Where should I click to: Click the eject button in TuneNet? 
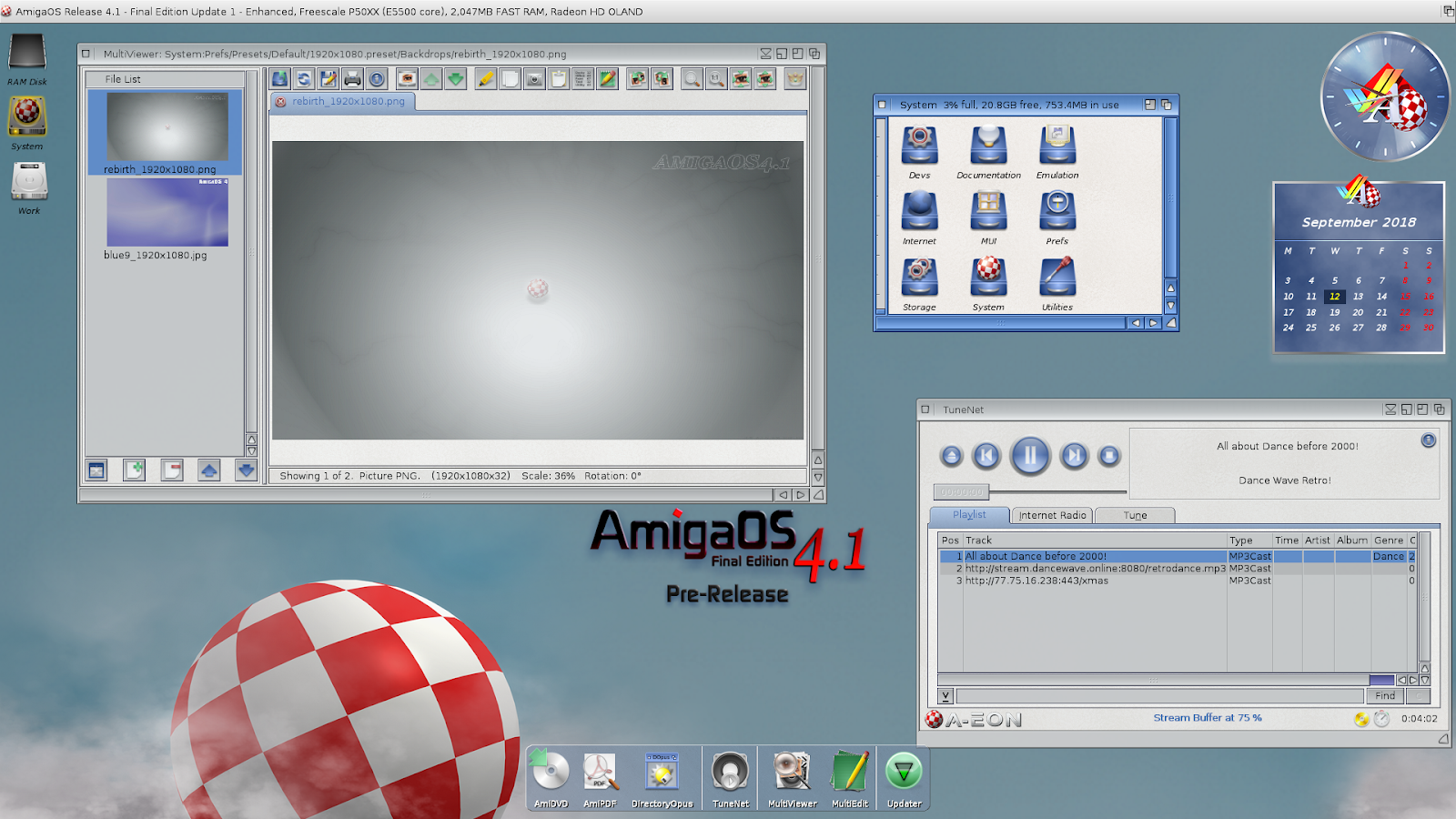point(951,456)
